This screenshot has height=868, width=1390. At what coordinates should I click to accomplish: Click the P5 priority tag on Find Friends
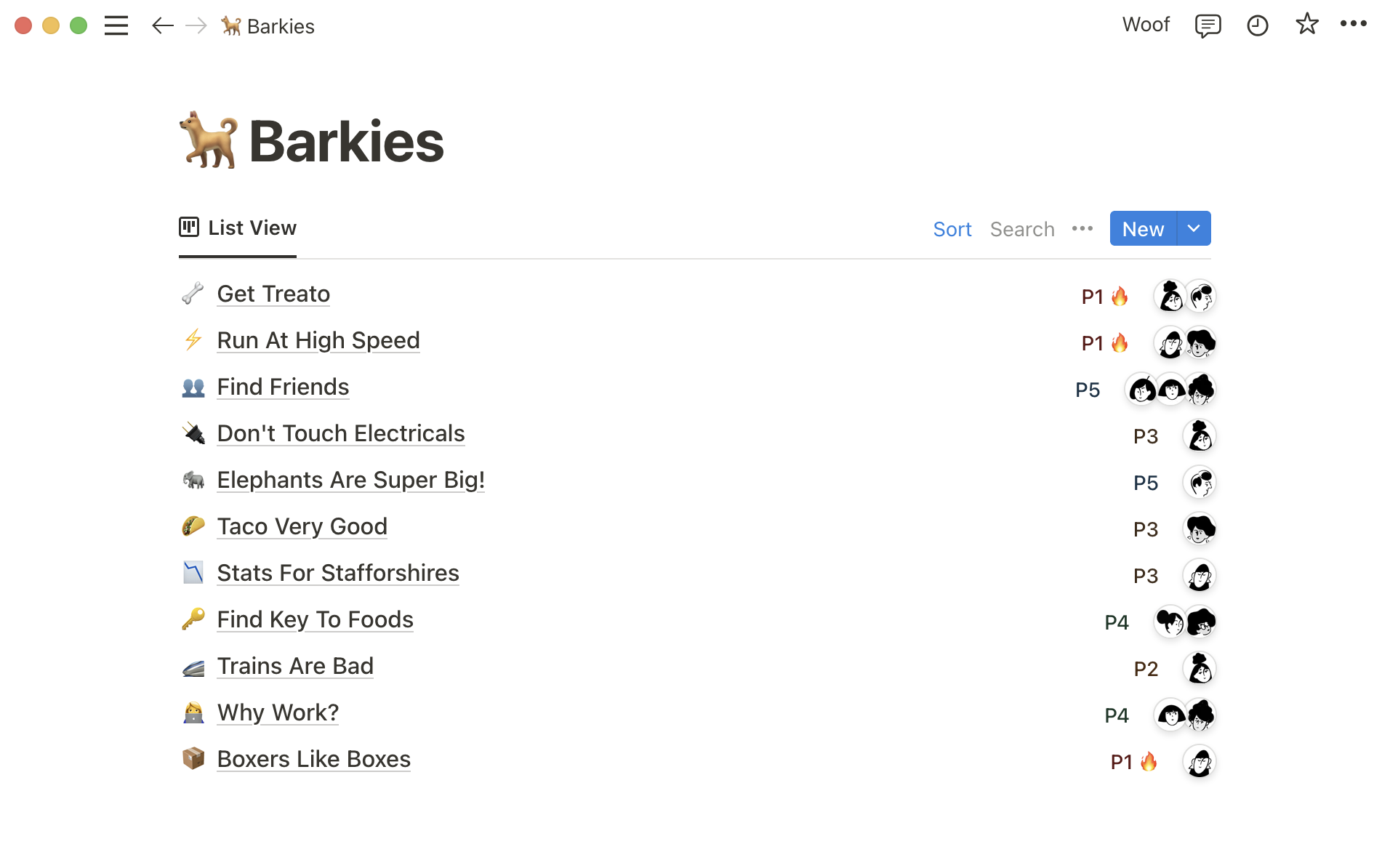(1087, 390)
